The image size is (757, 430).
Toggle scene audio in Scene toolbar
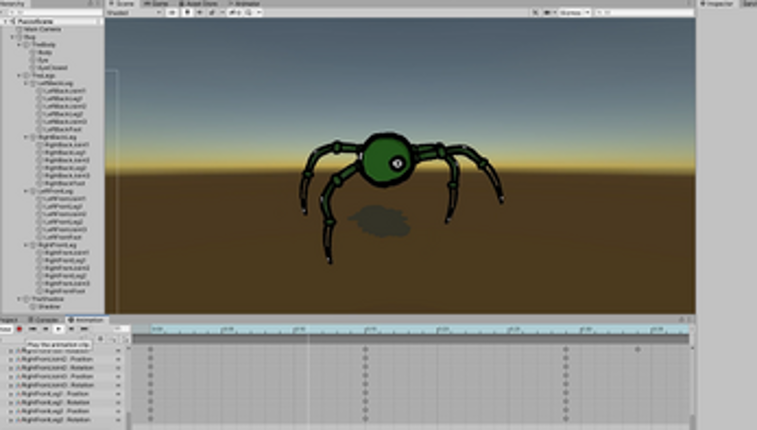[x=199, y=13]
